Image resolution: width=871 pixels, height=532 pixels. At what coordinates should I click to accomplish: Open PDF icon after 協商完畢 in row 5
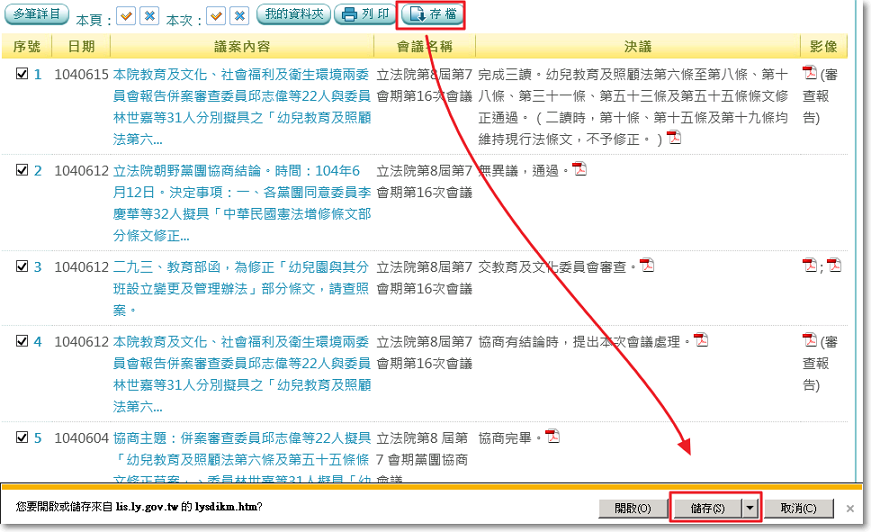pyautogui.click(x=552, y=436)
